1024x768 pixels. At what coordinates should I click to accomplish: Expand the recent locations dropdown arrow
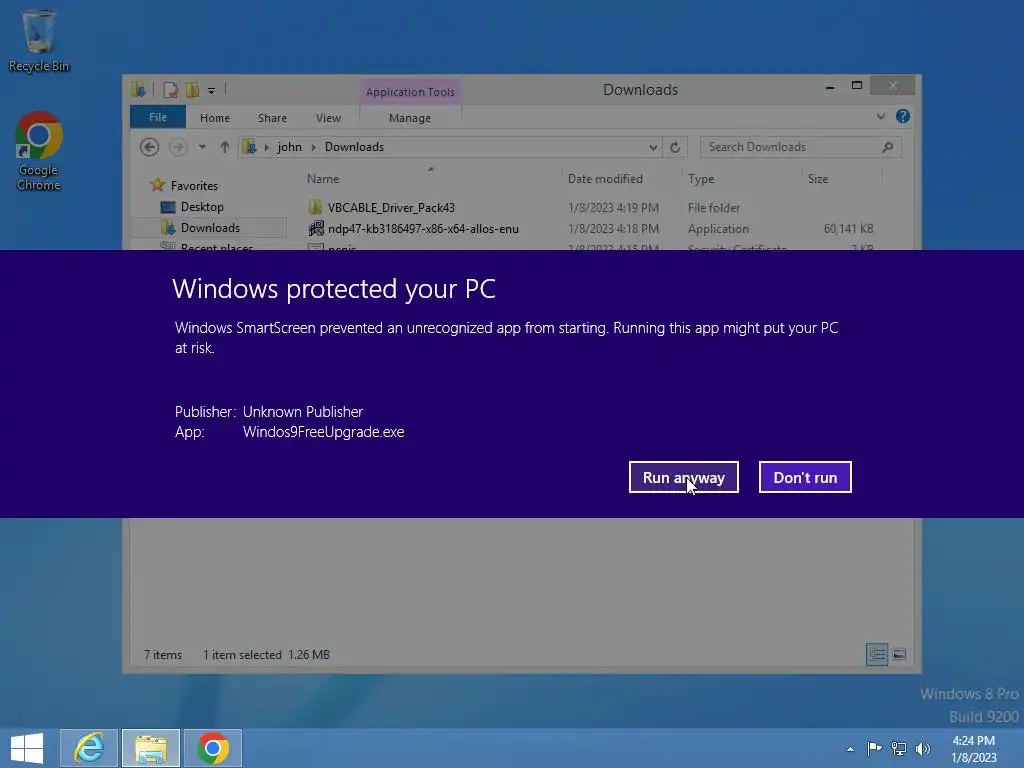tap(202, 147)
